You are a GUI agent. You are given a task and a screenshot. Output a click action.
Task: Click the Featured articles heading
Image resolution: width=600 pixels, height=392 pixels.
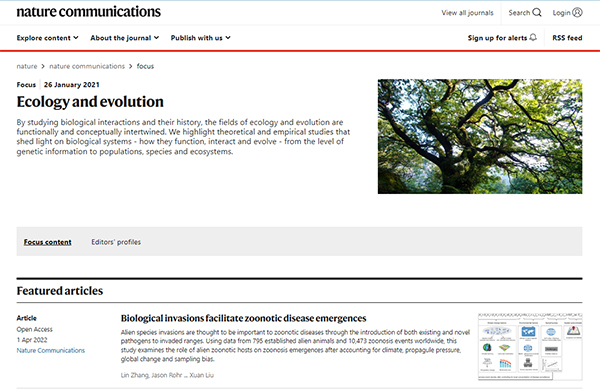pyautogui.click(x=60, y=291)
